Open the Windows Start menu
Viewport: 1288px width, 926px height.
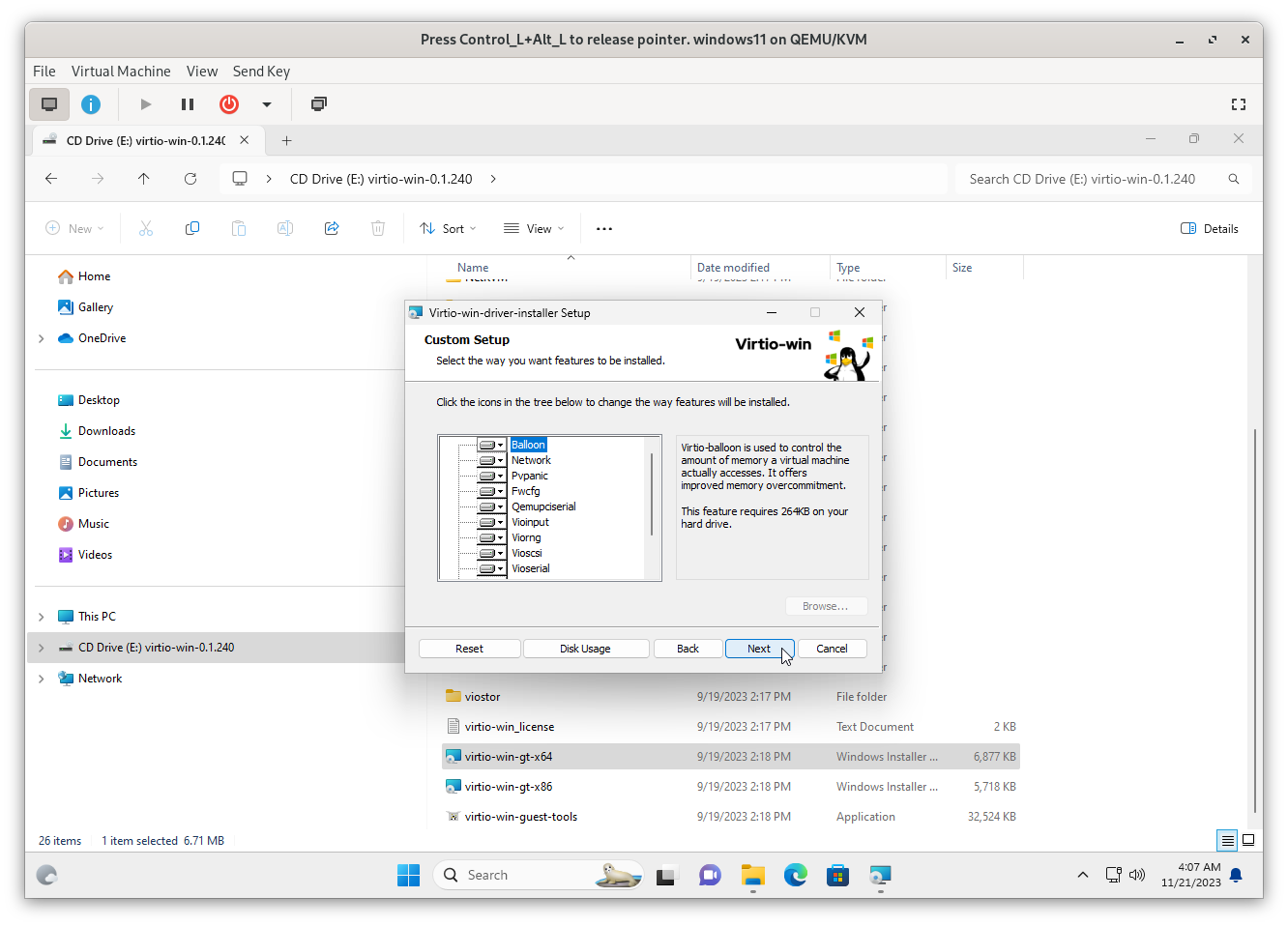(x=409, y=876)
